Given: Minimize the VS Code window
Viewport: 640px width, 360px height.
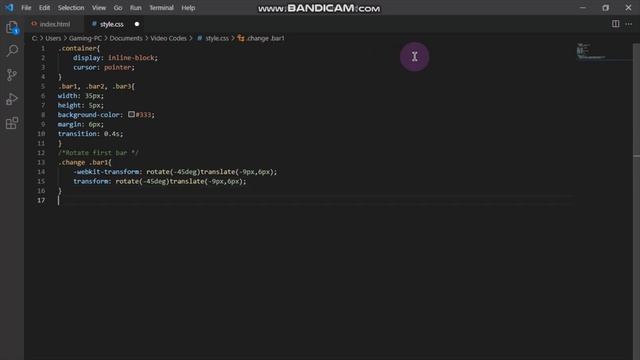Looking at the screenshot, I should (x=582, y=8).
